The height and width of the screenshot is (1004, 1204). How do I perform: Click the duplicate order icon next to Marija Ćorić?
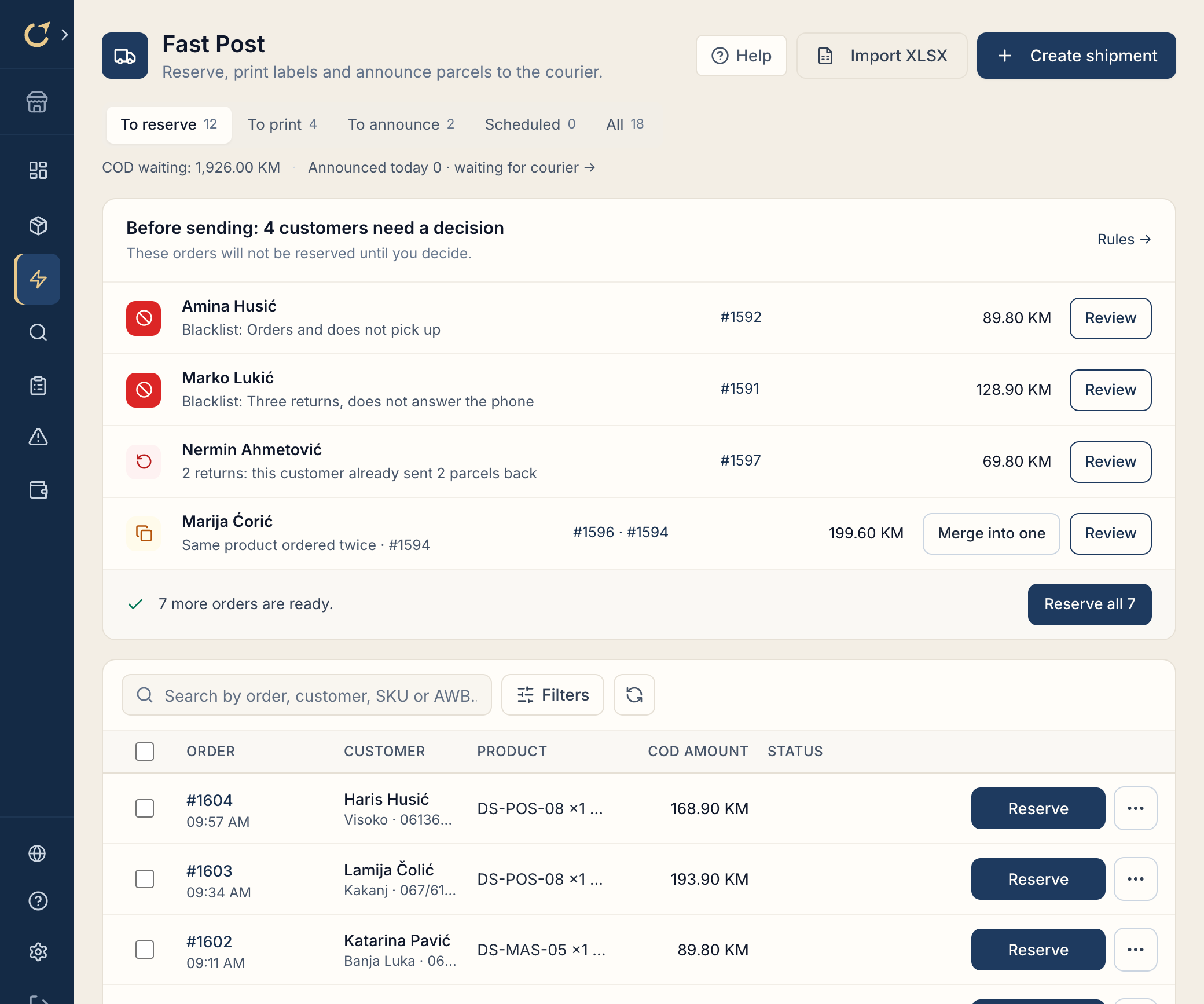(x=144, y=533)
